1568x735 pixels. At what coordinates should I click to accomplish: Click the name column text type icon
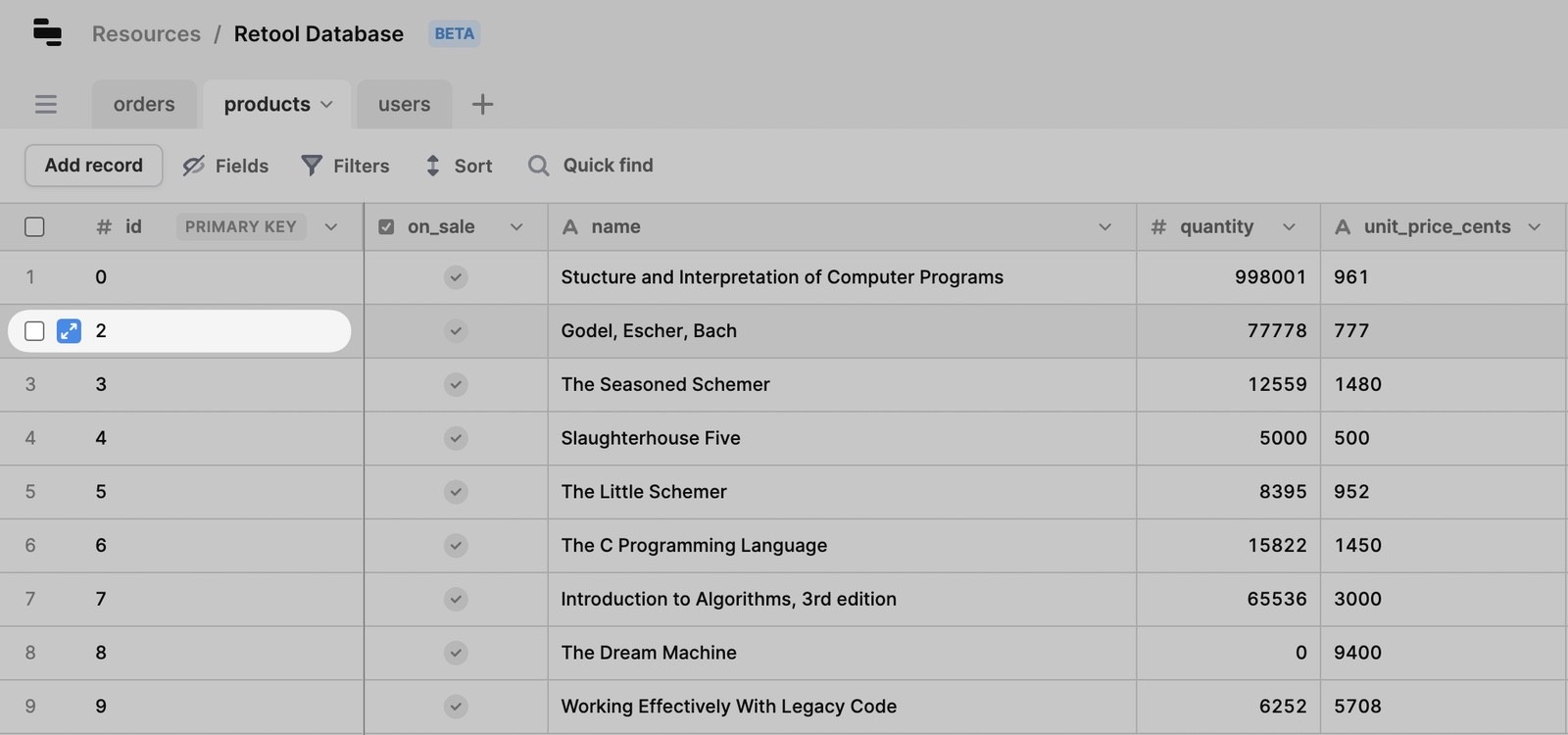pyautogui.click(x=570, y=227)
